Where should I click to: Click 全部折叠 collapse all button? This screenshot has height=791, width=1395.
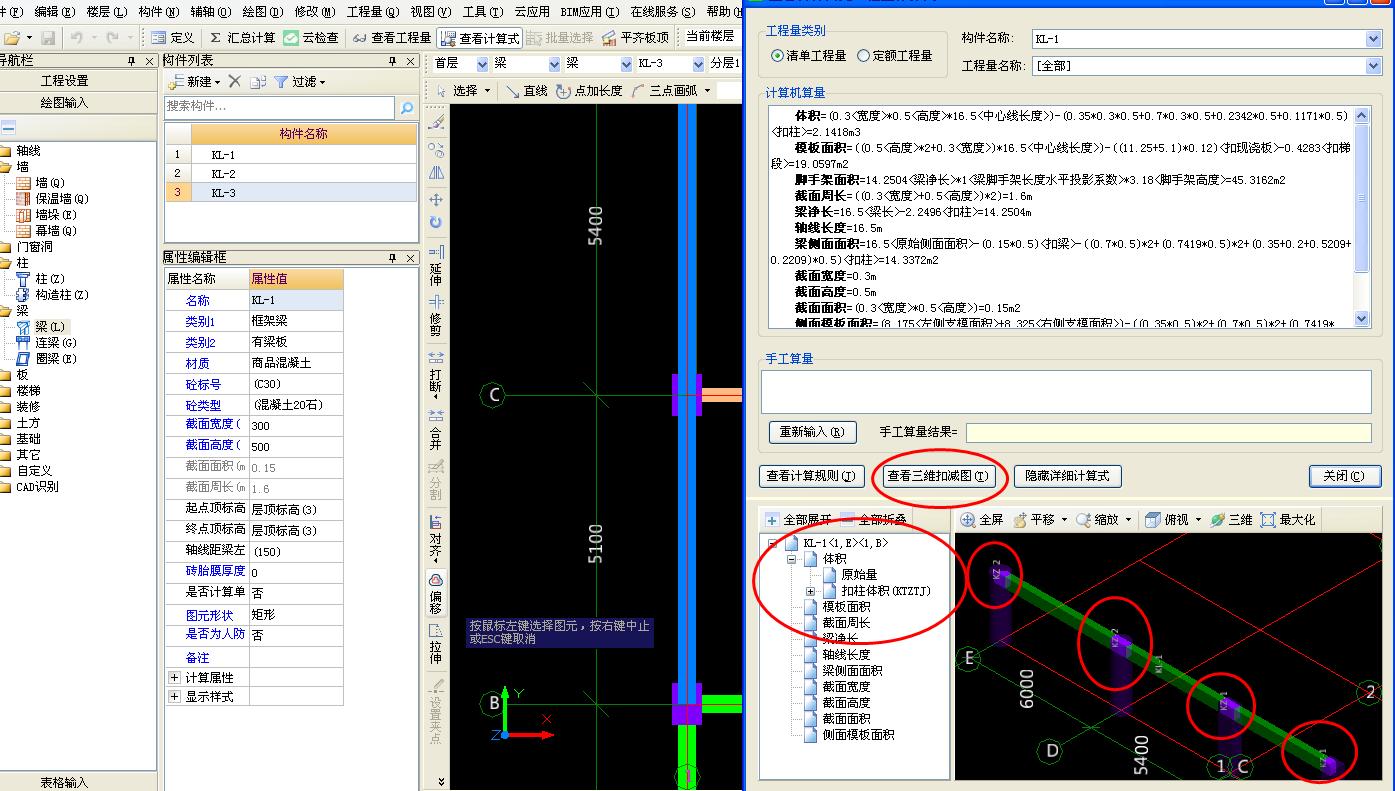tap(873, 520)
